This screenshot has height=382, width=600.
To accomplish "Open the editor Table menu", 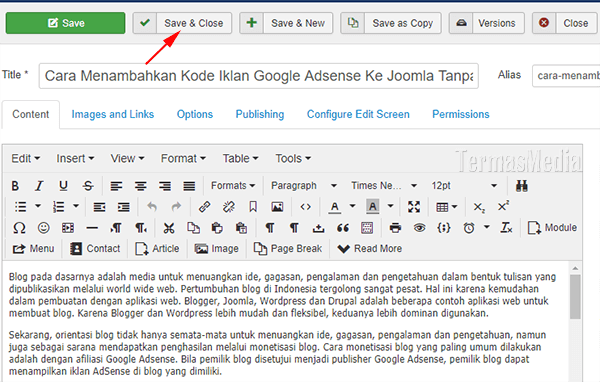I will coord(240,158).
